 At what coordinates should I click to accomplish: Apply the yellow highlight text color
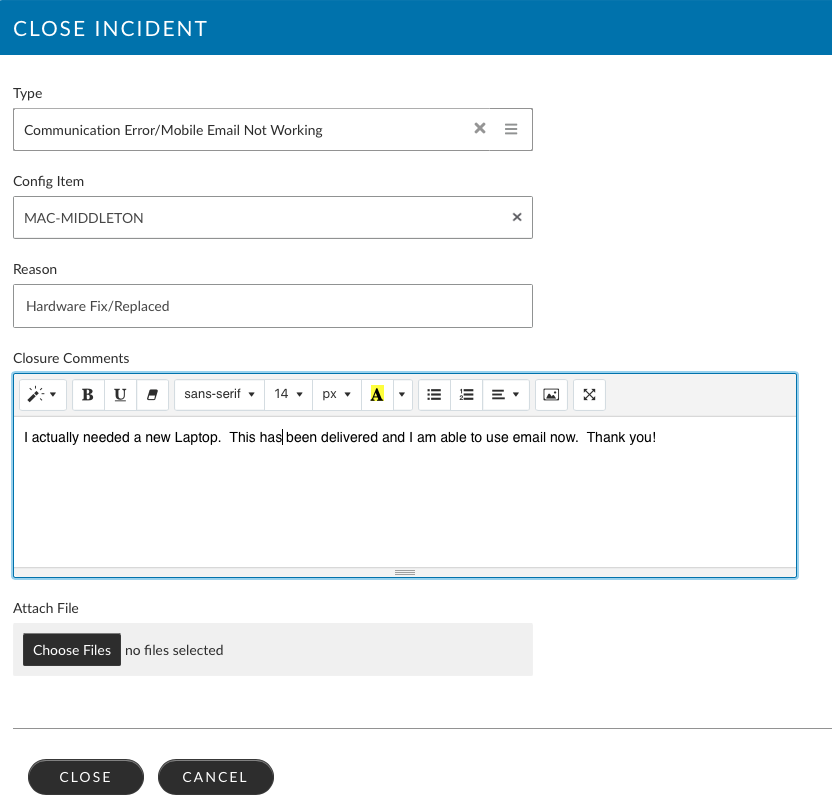pyautogui.click(x=377, y=395)
